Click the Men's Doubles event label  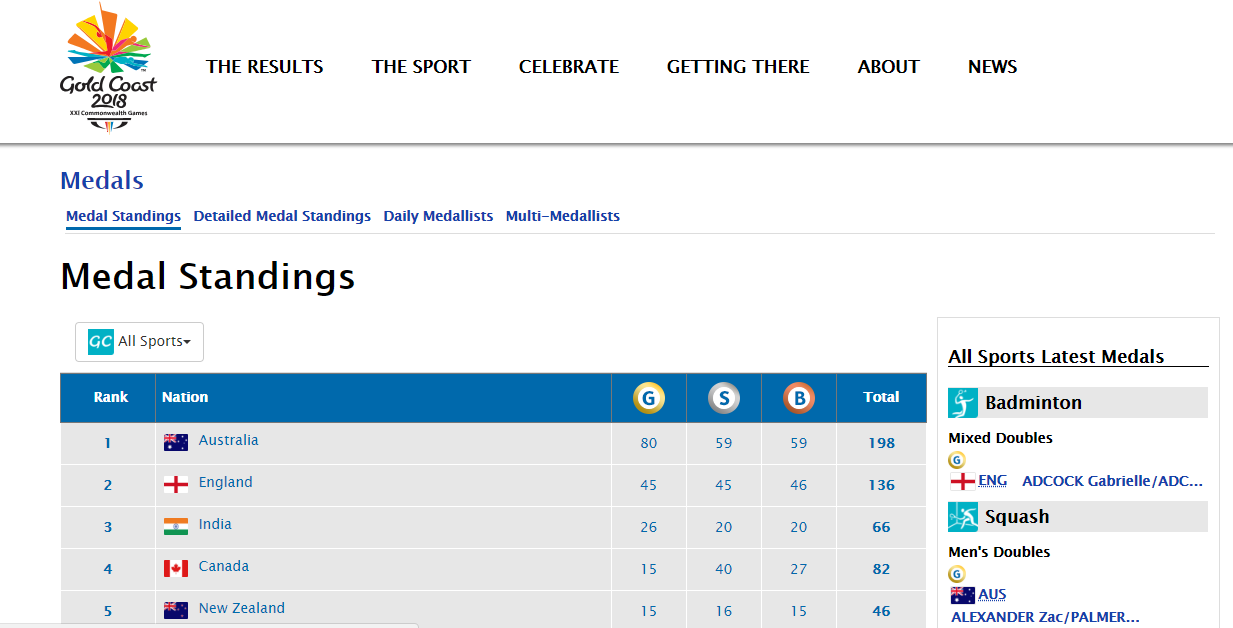coord(999,552)
